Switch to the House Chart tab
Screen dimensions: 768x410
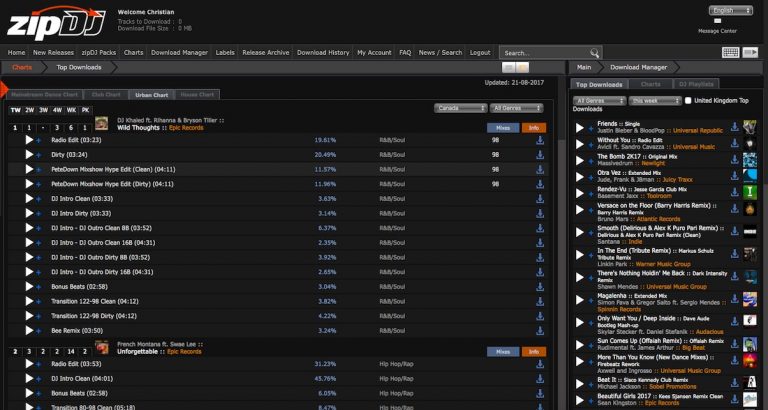point(197,95)
